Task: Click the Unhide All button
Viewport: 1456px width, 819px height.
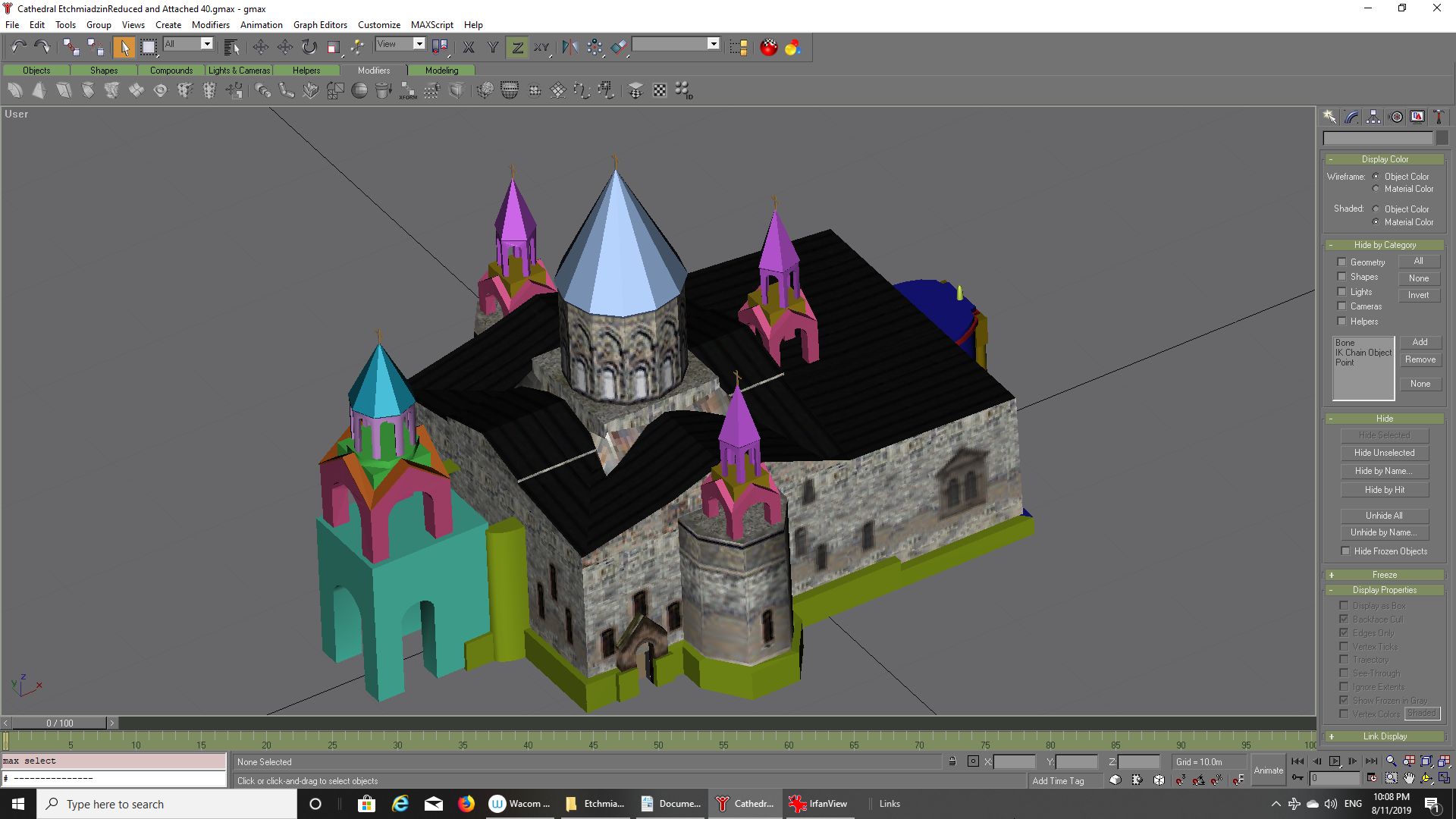Action: pyautogui.click(x=1384, y=516)
